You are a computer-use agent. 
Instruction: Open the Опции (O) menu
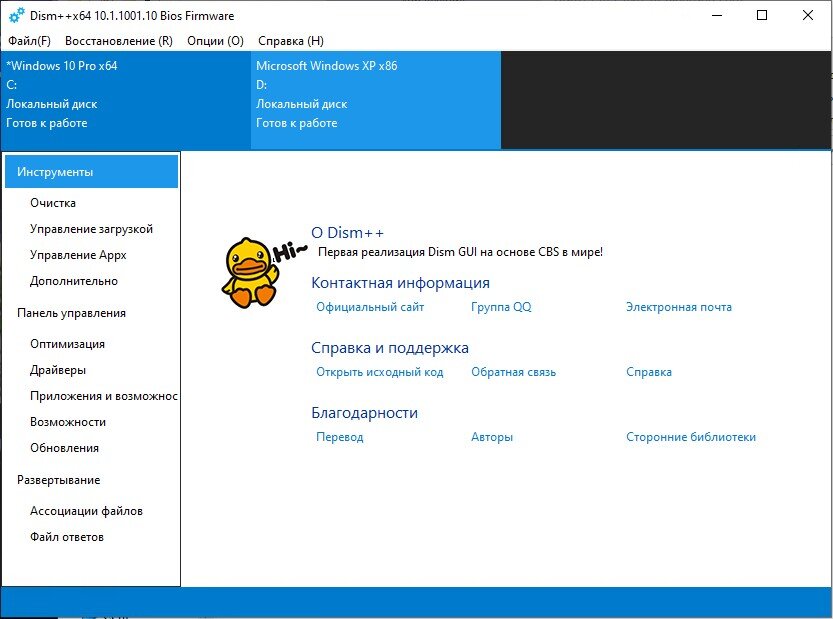pos(215,41)
